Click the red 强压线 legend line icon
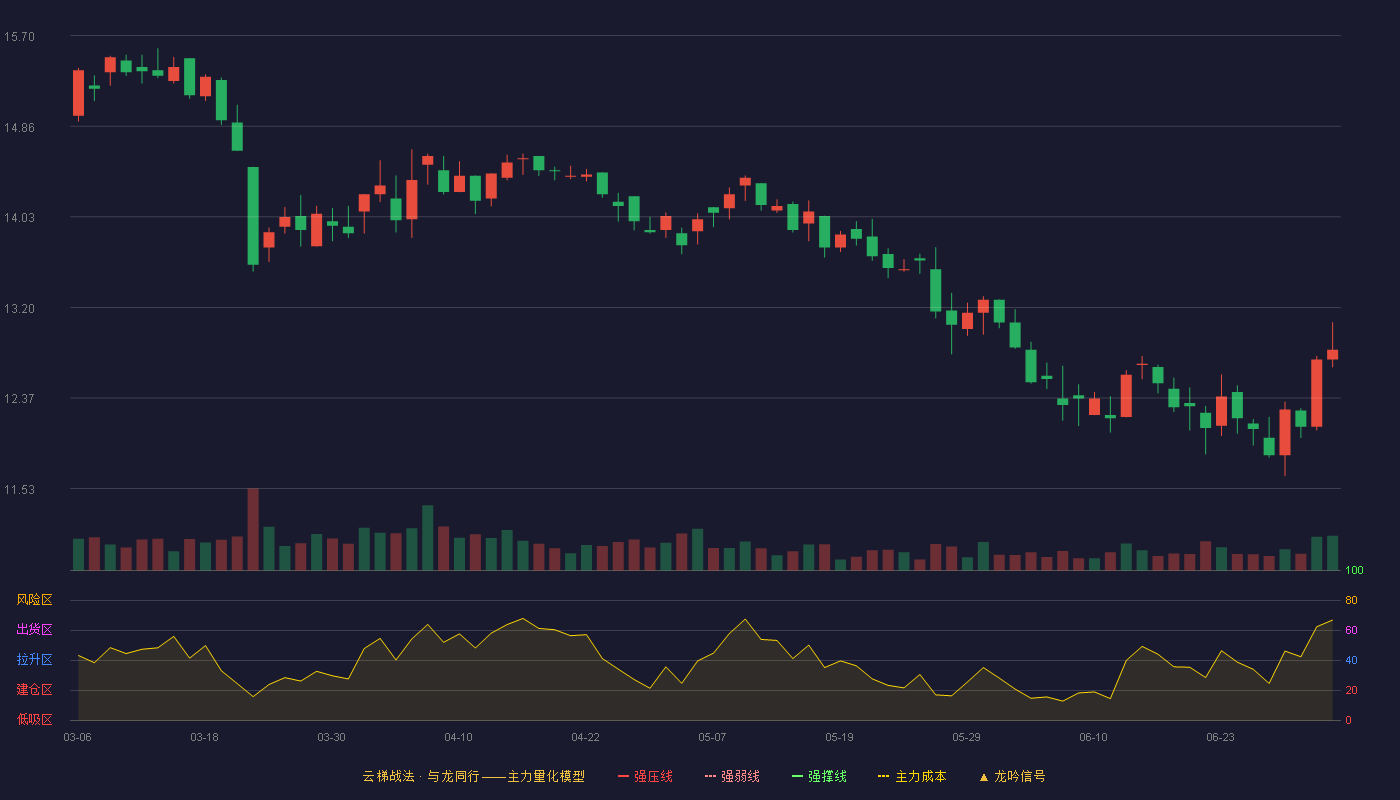This screenshot has width=1400, height=800. [x=623, y=776]
